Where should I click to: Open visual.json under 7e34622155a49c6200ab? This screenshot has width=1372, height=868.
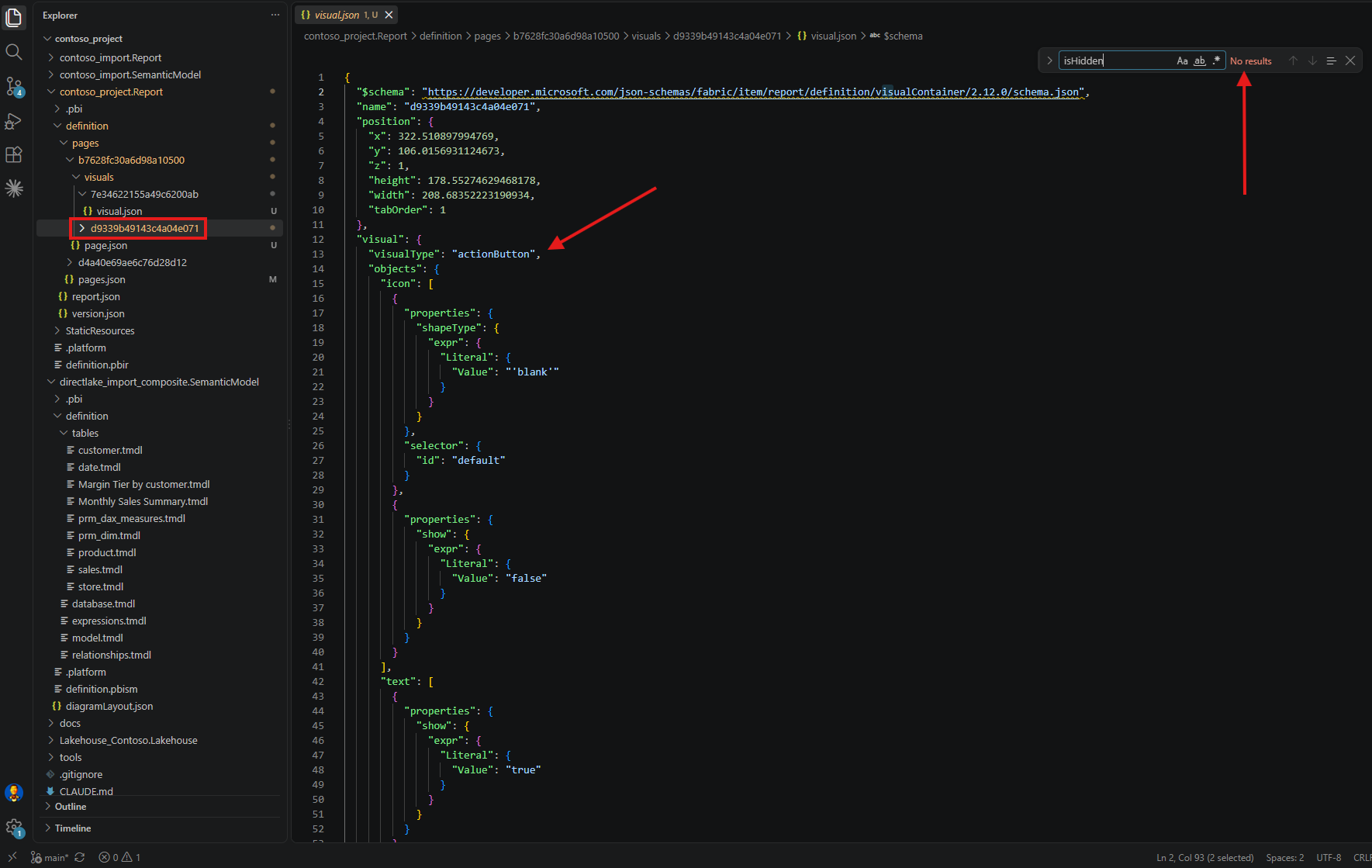(119, 211)
